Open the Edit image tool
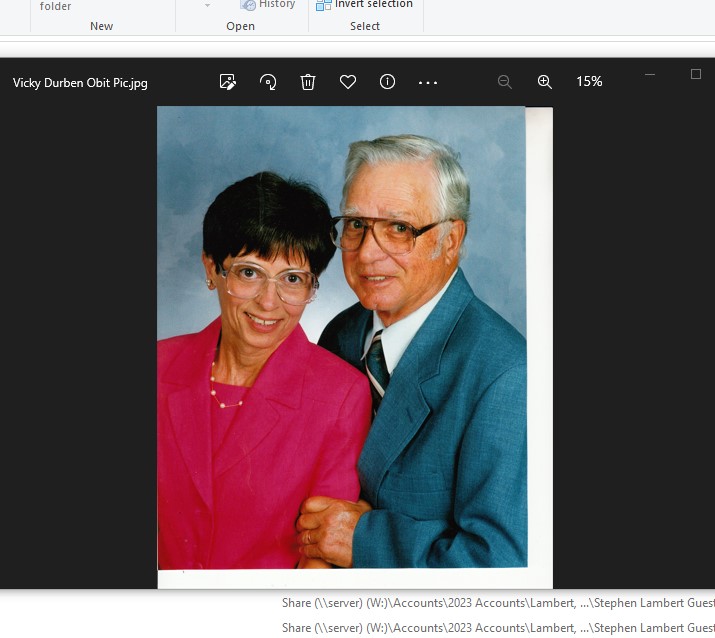Viewport: 715px width, 638px height. point(228,82)
